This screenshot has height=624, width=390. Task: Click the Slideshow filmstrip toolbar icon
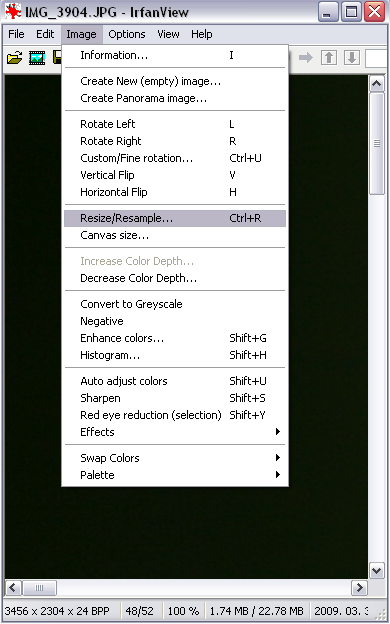click(37, 58)
